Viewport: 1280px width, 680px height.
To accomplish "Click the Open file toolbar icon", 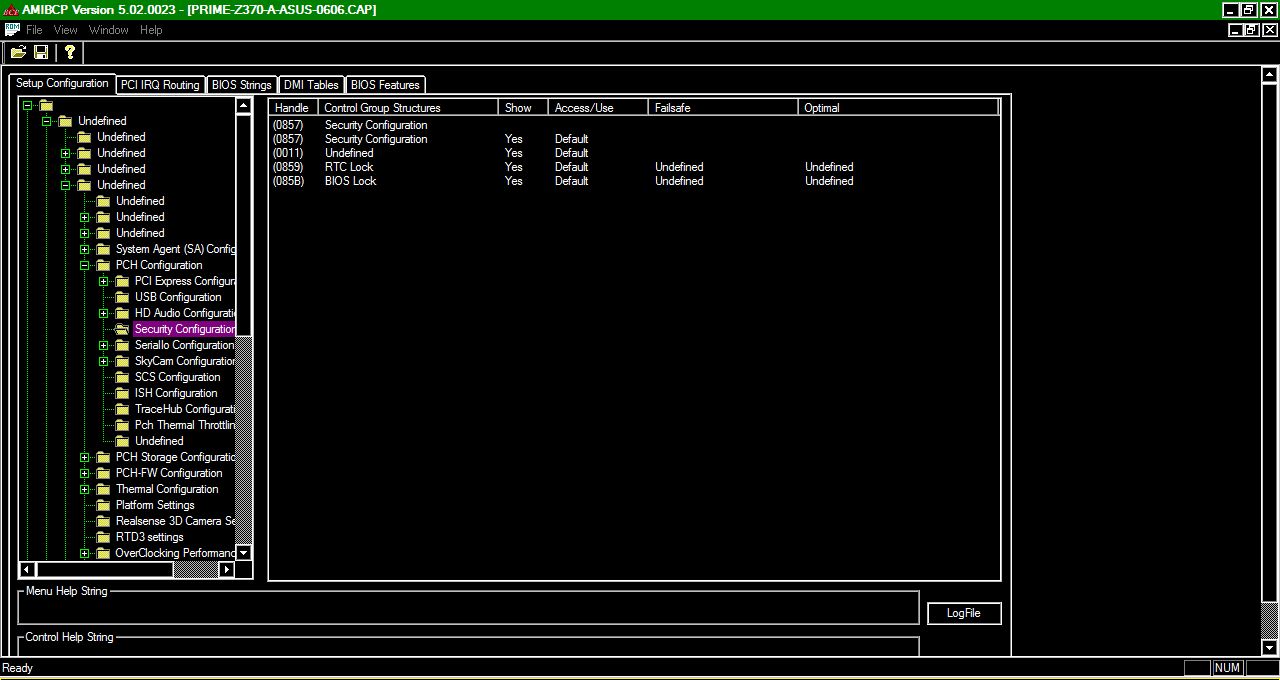I will [x=18, y=52].
